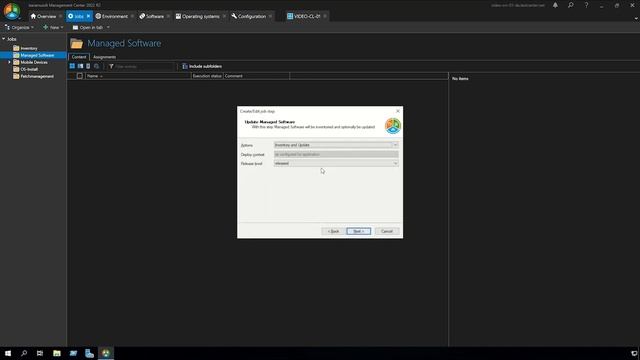This screenshot has width=640, height=360.
Task: Open the Configuration tab
Action: pyautogui.click(x=249, y=16)
